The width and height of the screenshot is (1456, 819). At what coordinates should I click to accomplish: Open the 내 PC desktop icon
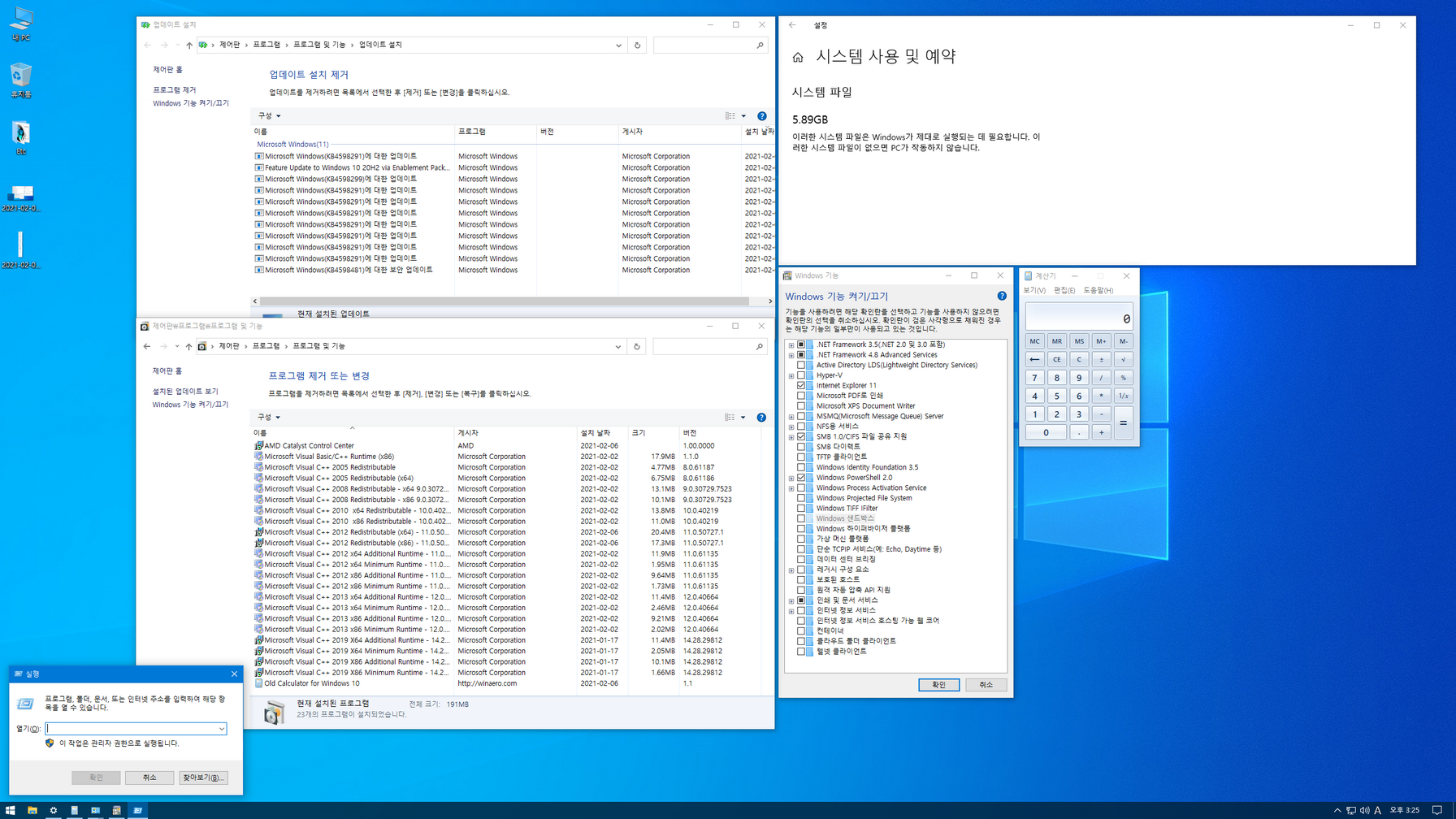click(x=21, y=24)
